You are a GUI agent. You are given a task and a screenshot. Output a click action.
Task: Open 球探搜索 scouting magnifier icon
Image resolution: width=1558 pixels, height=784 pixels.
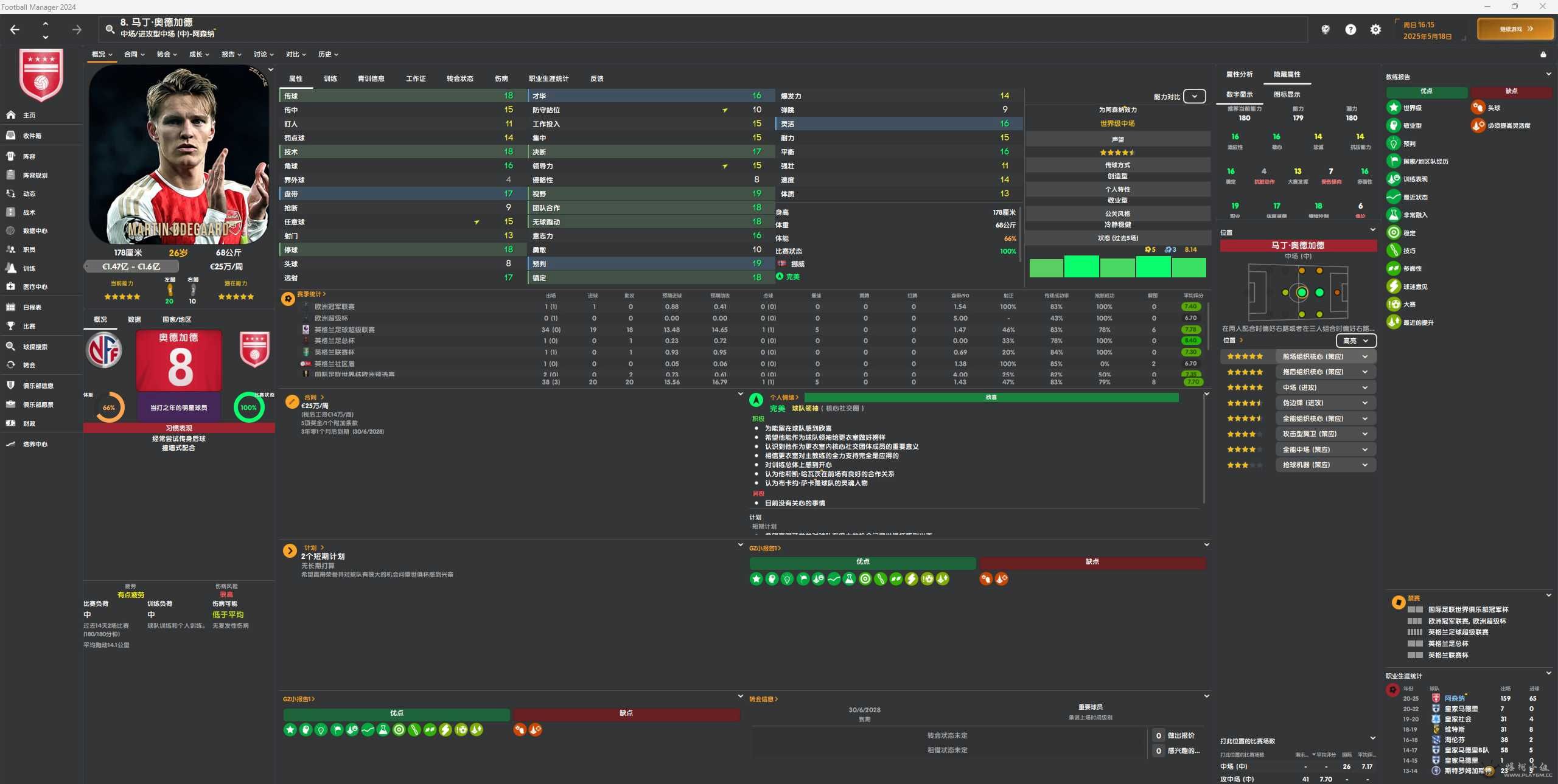click(10, 347)
